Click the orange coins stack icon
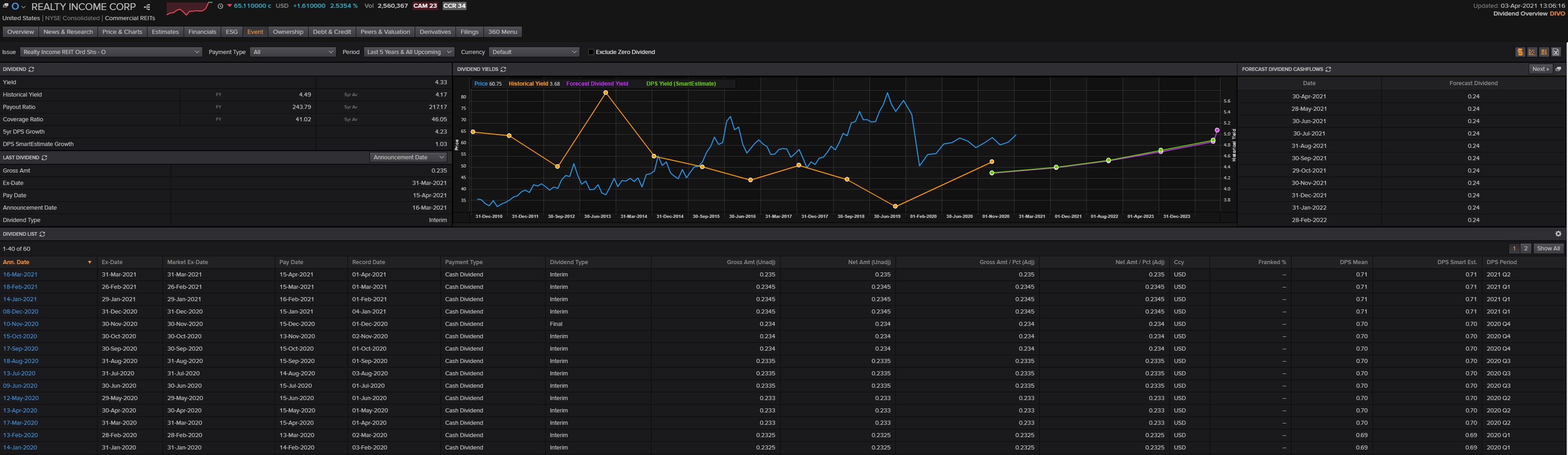This screenshot has width=1568, height=455. click(x=1520, y=52)
